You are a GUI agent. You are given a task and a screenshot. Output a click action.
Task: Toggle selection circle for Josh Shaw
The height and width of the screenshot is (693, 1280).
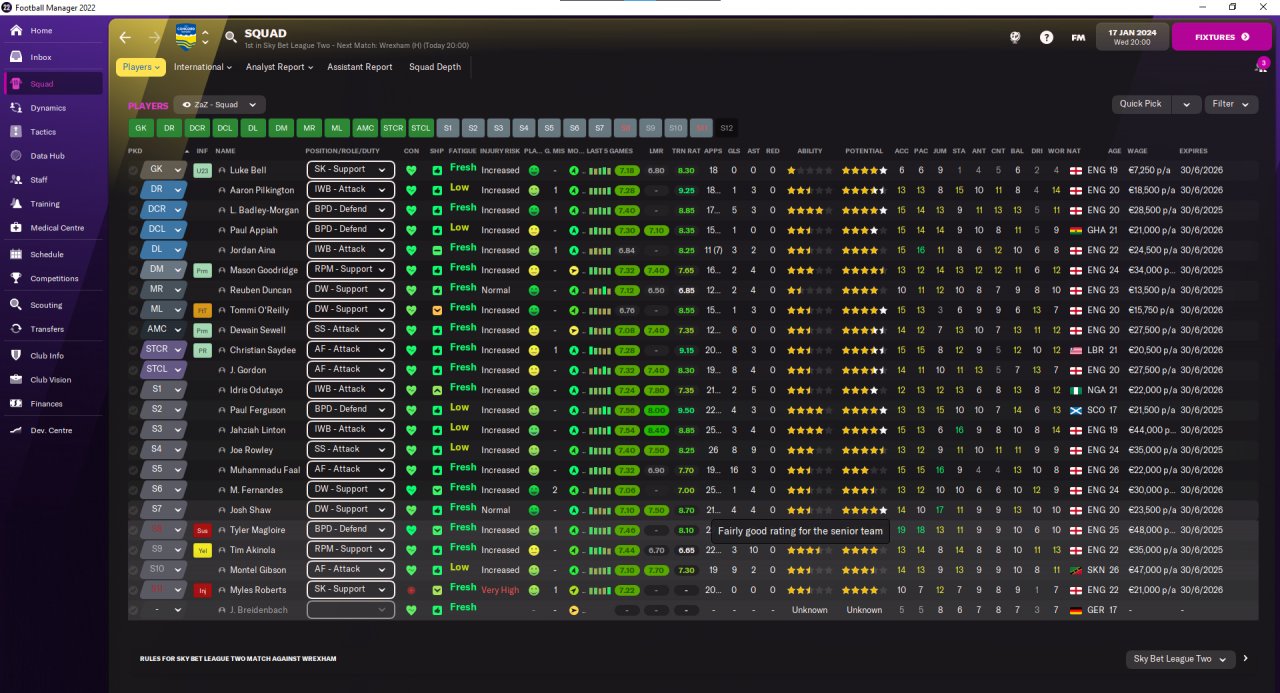(x=134, y=510)
